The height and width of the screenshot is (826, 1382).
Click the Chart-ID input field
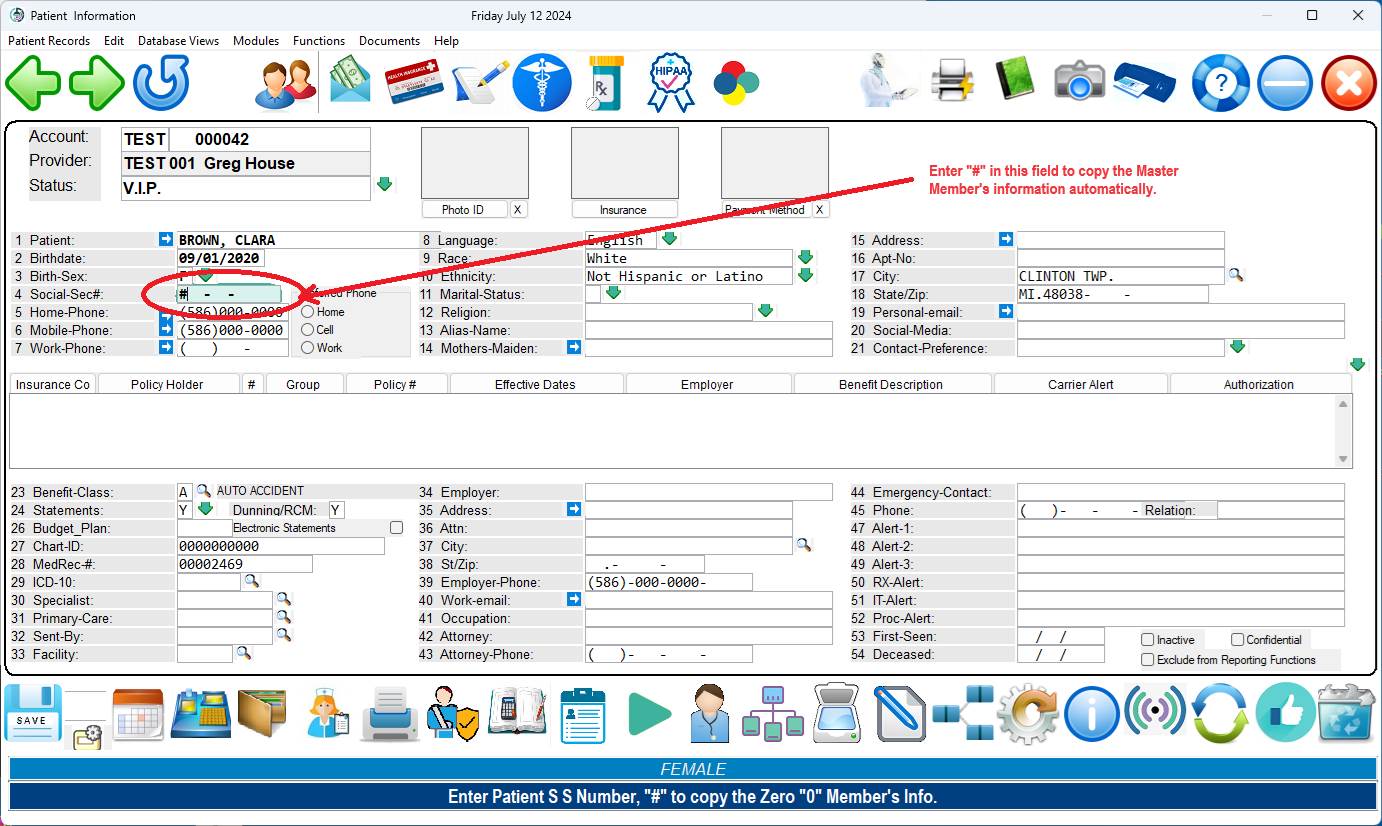point(280,546)
